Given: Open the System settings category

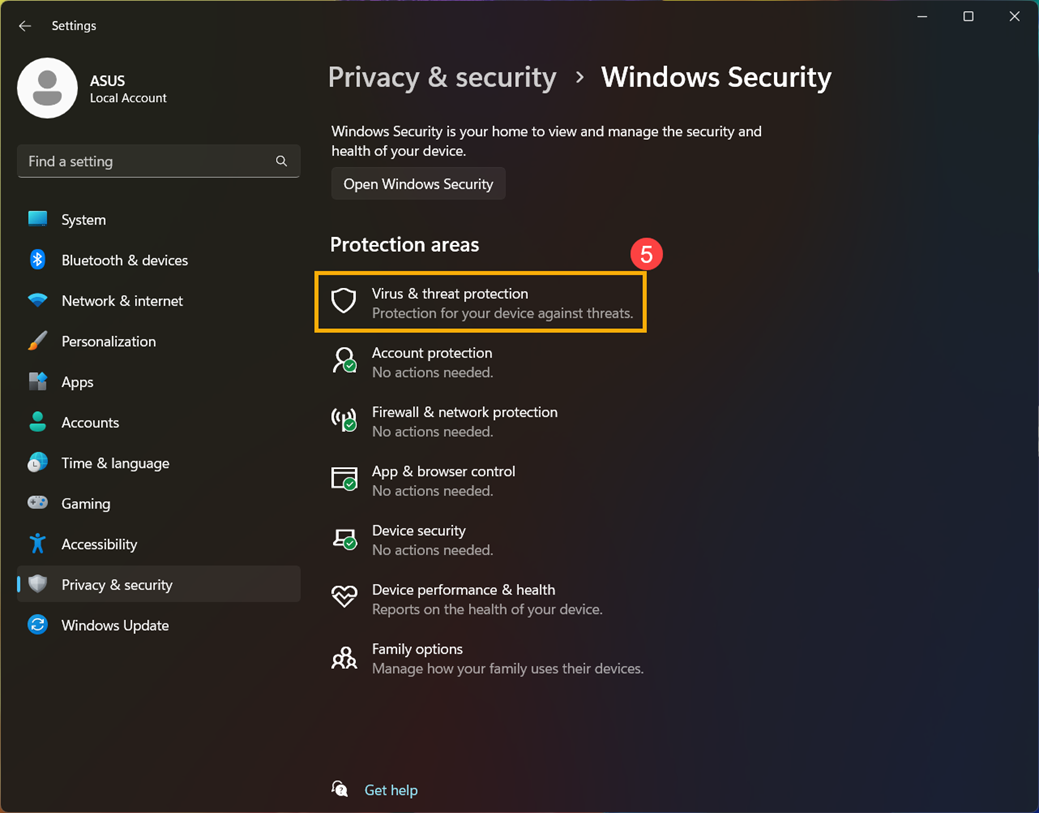Looking at the screenshot, I should 158,219.
